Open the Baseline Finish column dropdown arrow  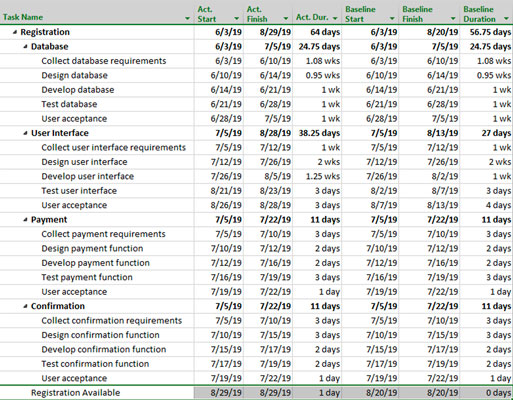pos(453,18)
